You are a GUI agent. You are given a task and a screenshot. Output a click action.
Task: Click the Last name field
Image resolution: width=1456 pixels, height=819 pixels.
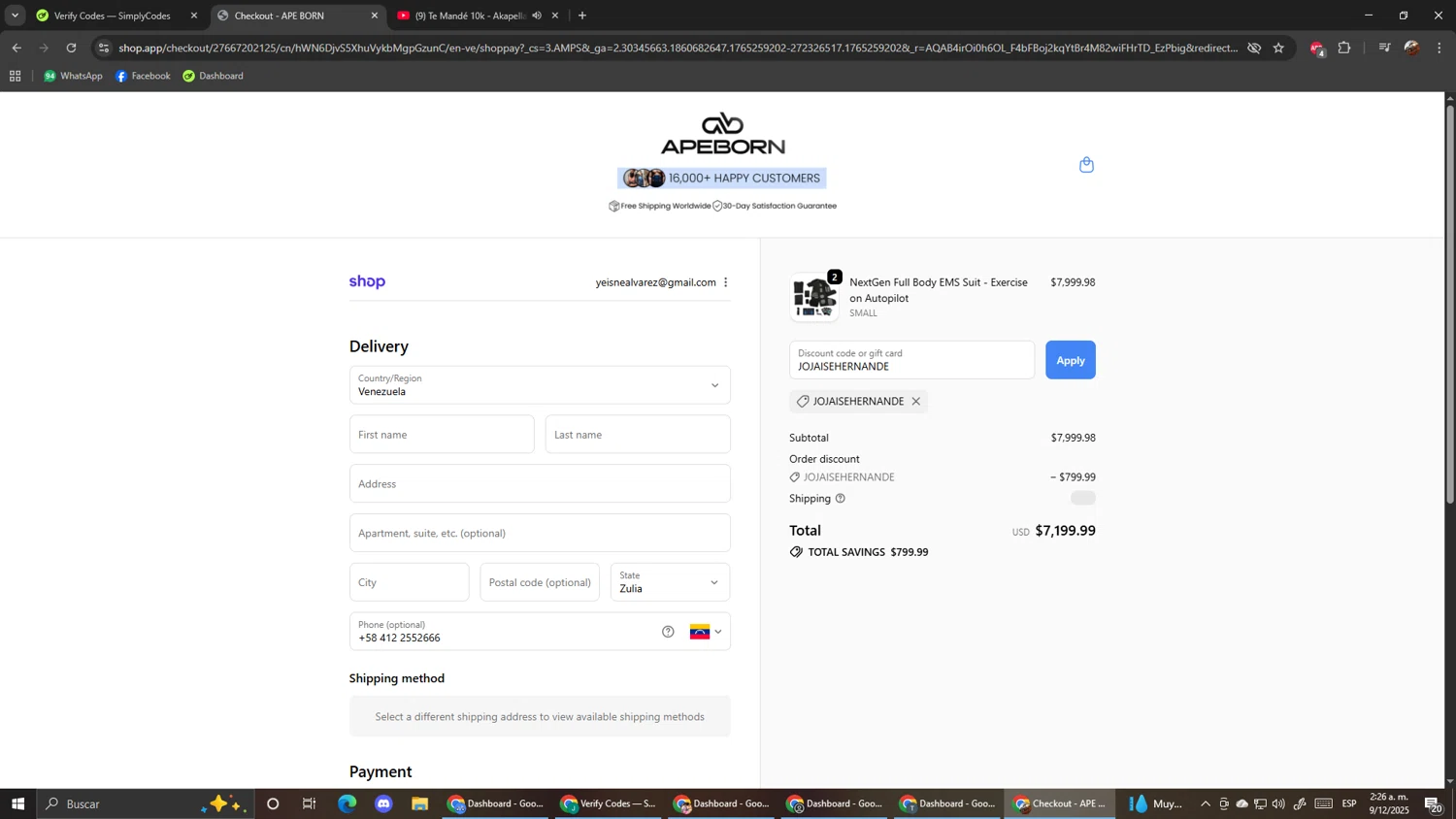(638, 435)
